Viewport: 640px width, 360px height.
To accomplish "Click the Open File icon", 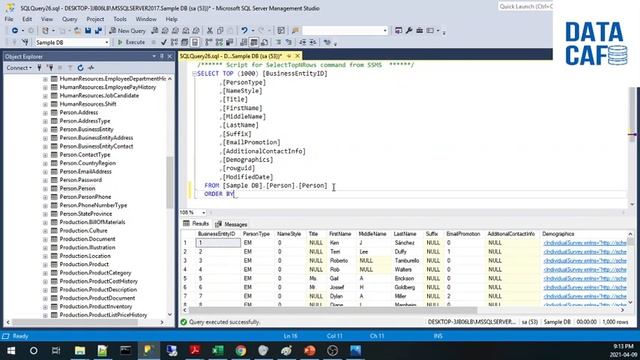I will 77,31.
